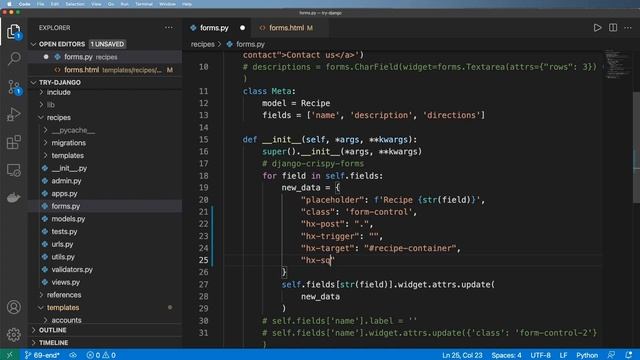The height and width of the screenshot is (360, 640).
Task: Open the Docker view
Action: click(x=13, y=198)
